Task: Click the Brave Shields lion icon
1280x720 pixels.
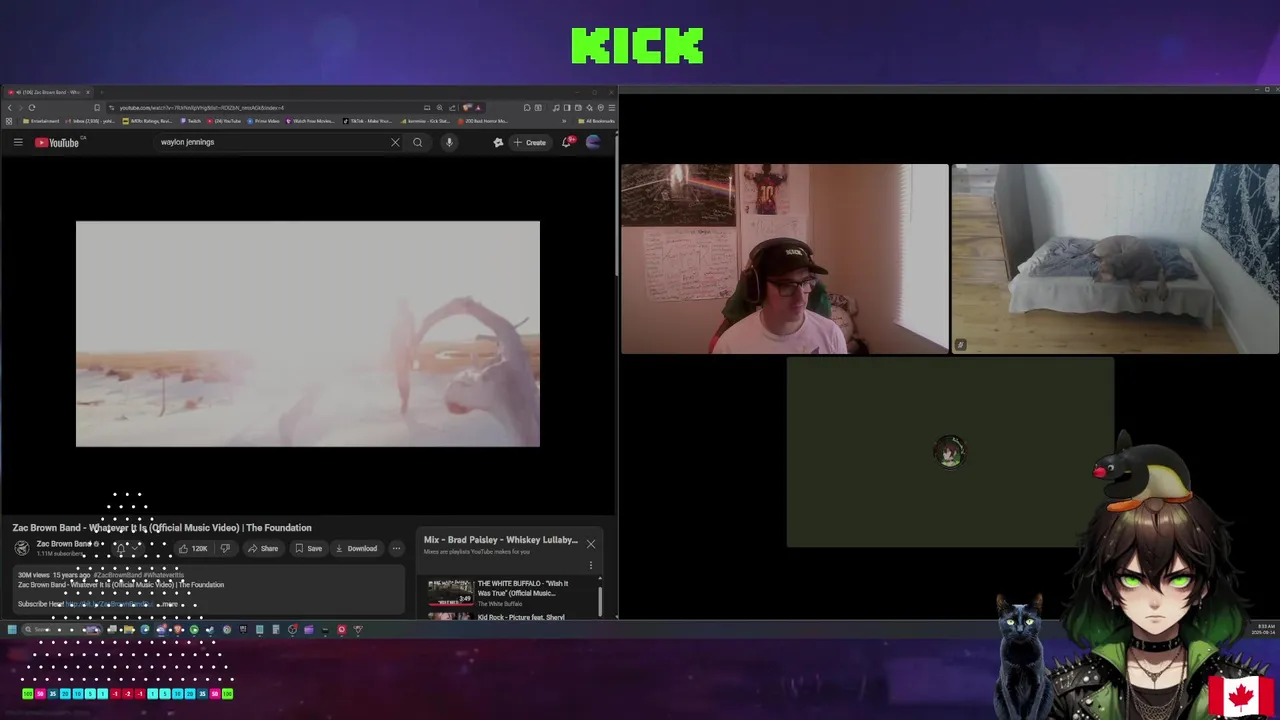Action: [466, 107]
